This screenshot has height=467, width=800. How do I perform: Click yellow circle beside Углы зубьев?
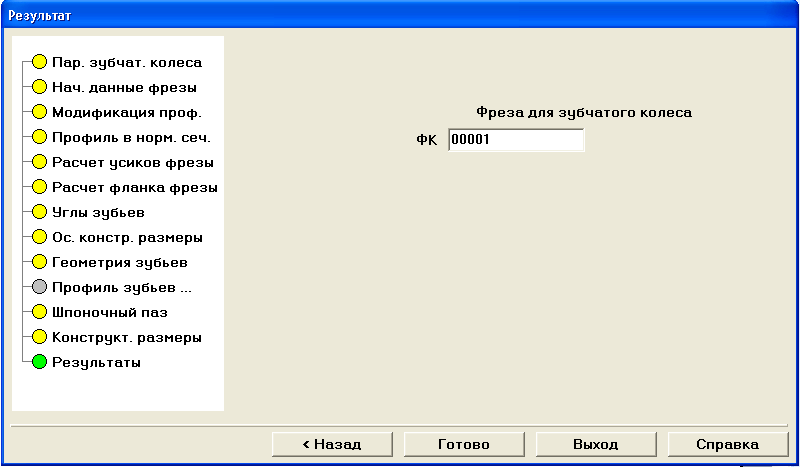coord(39,212)
